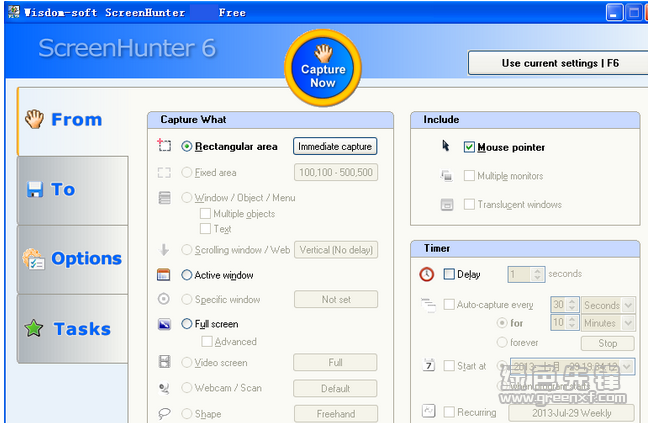Click the Full video screen button

tap(335, 363)
